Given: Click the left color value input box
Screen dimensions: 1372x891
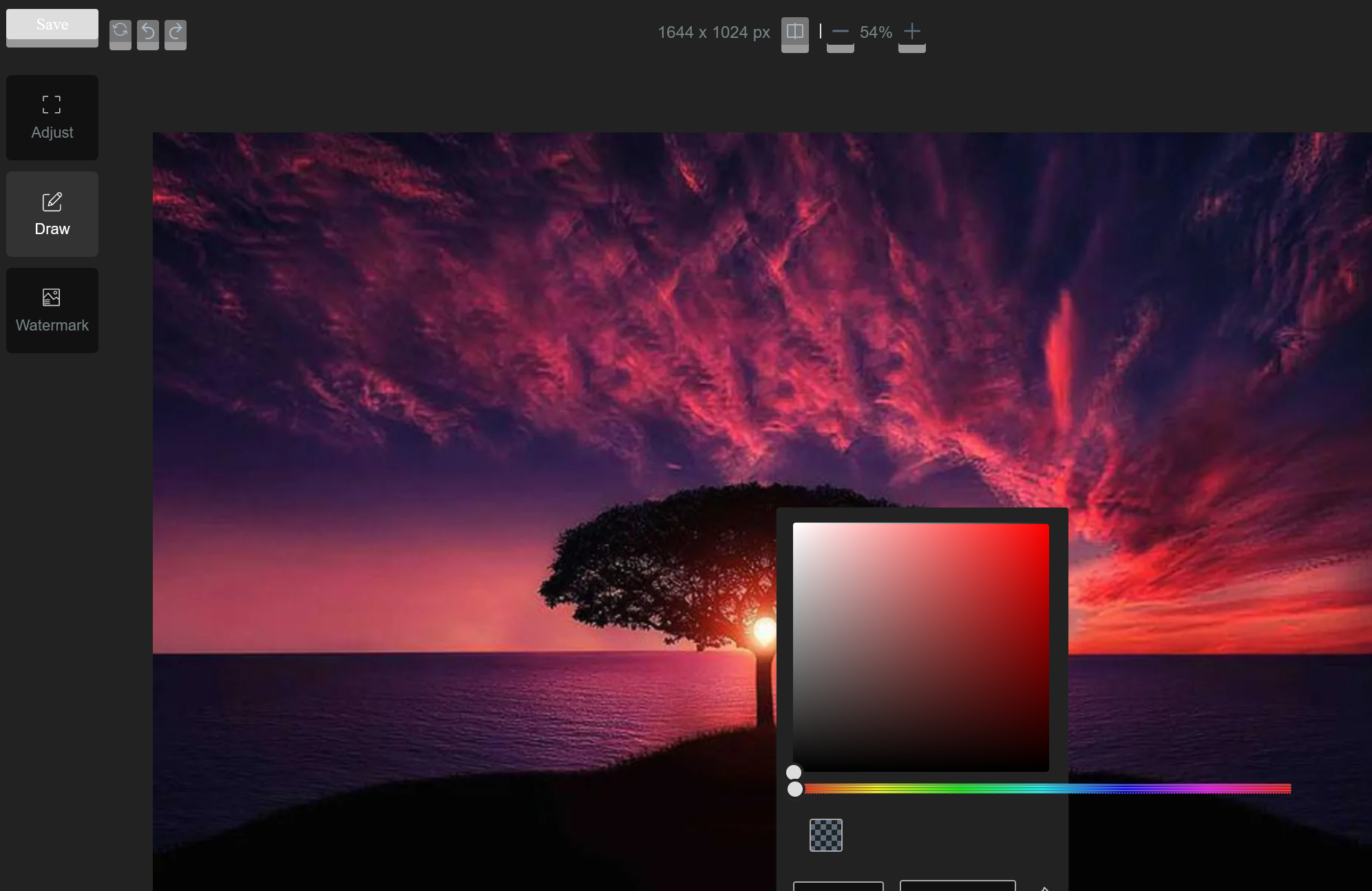Looking at the screenshot, I should point(838,885).
